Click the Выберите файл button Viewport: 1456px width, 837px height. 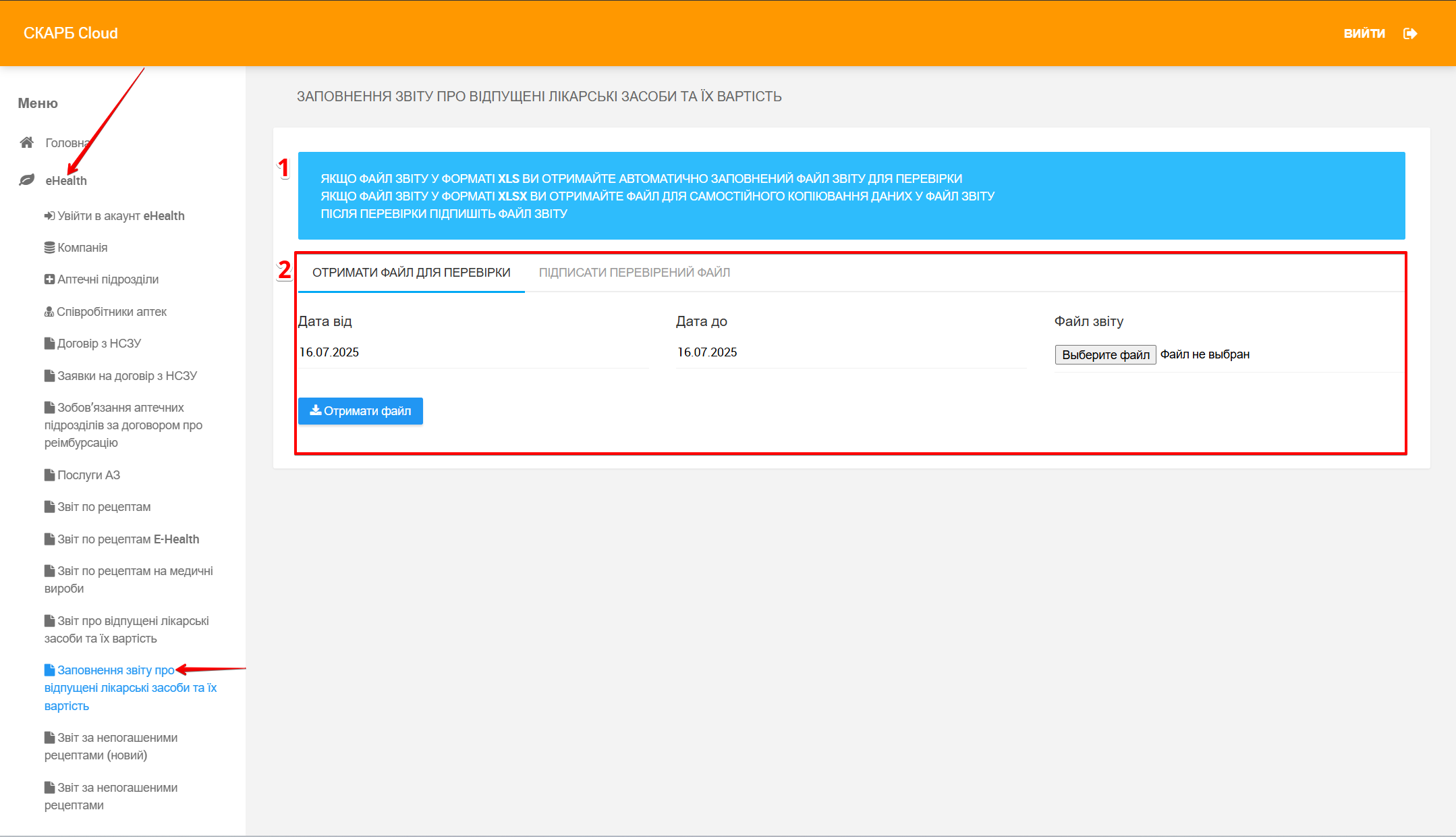(x=1105, y=354)
